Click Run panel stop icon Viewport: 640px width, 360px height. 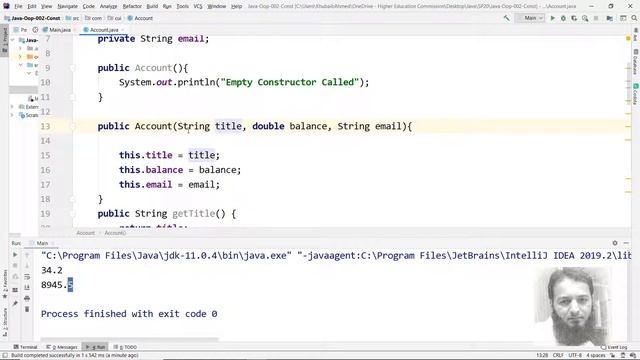[x=15, y=265]
